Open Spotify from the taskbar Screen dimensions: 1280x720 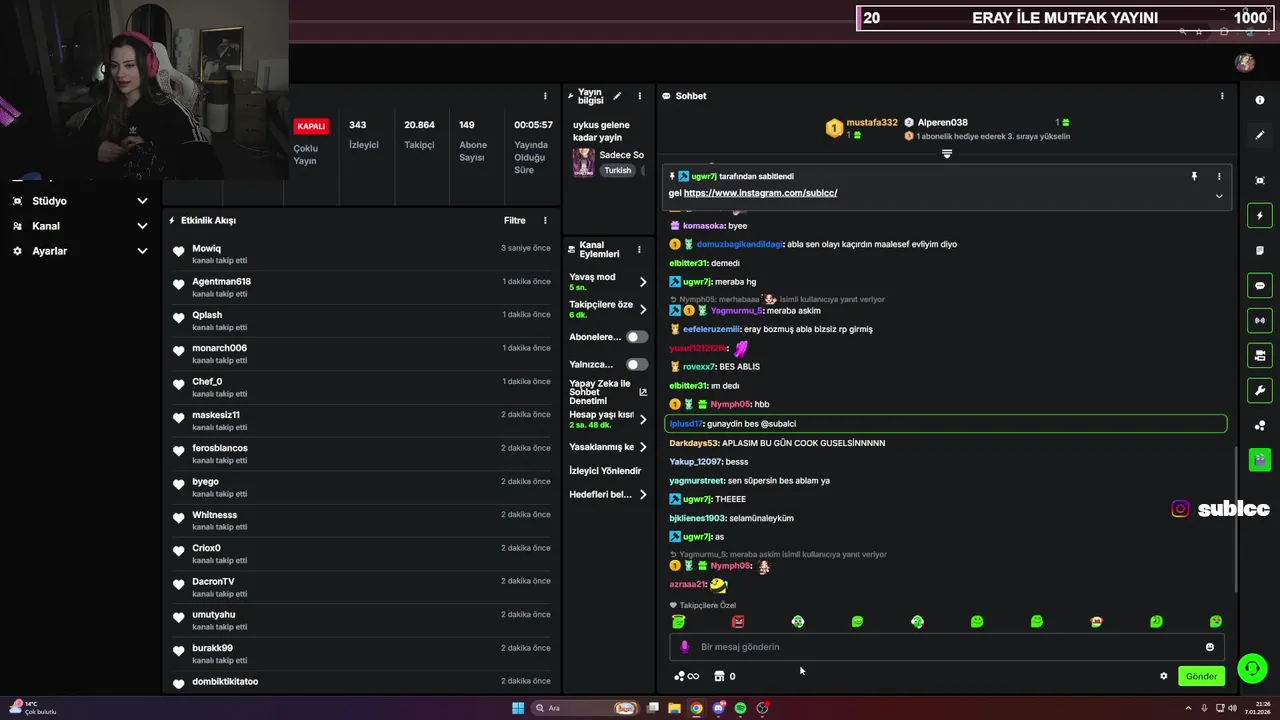[x=740, y=708]
